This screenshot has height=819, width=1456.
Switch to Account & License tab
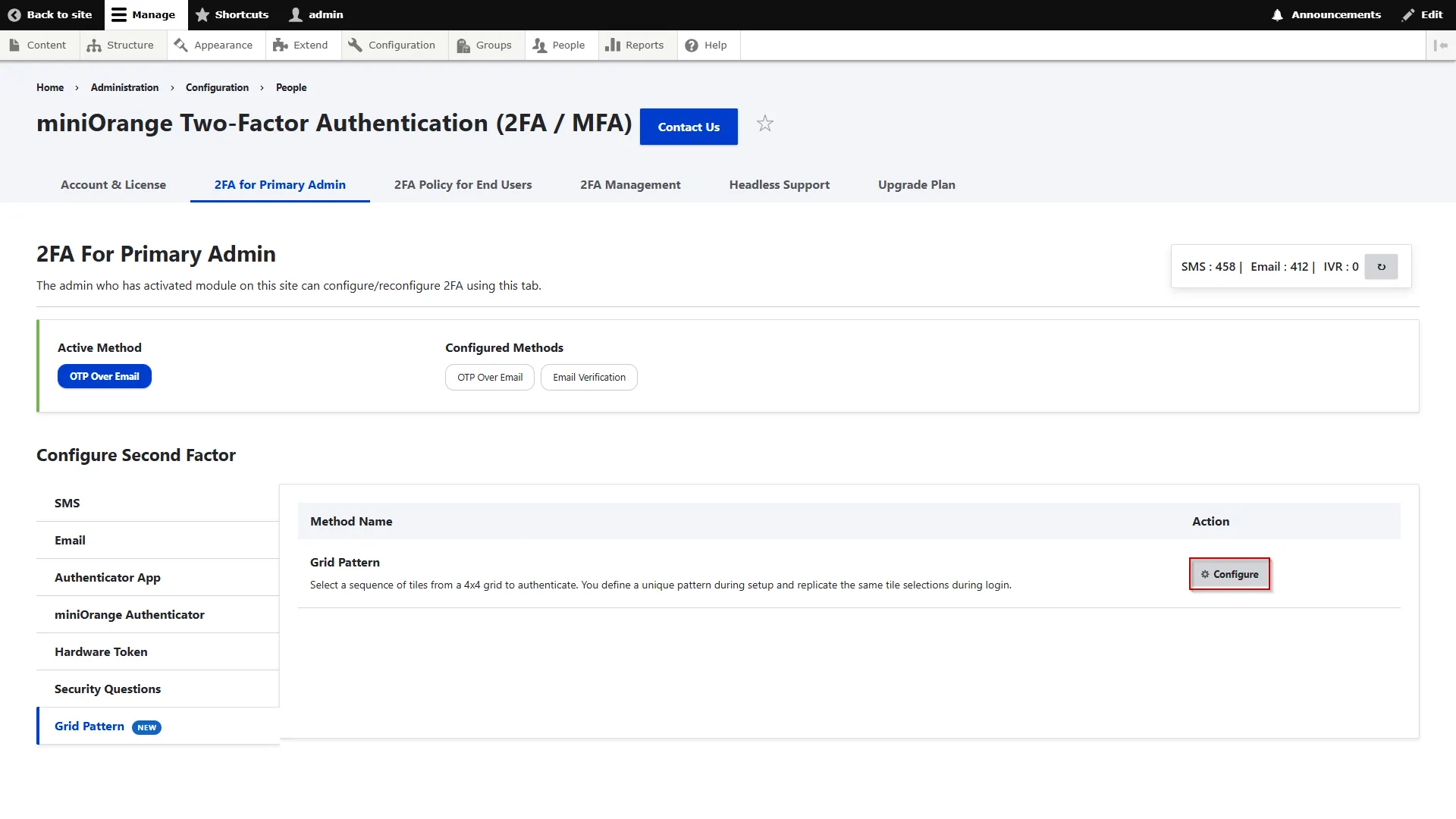tap(113, 184)
